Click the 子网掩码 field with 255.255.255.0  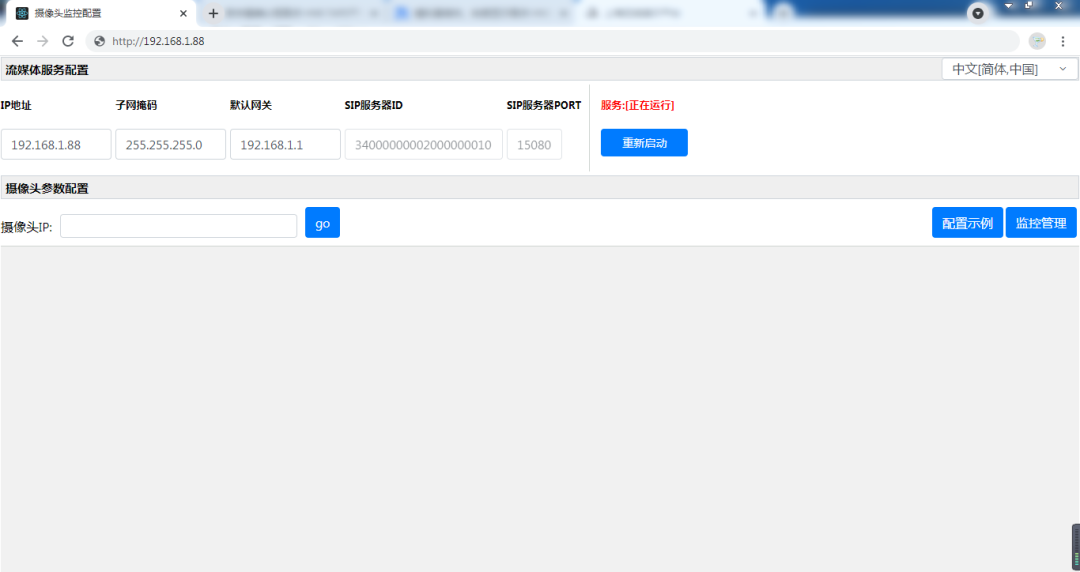(170, 144)
